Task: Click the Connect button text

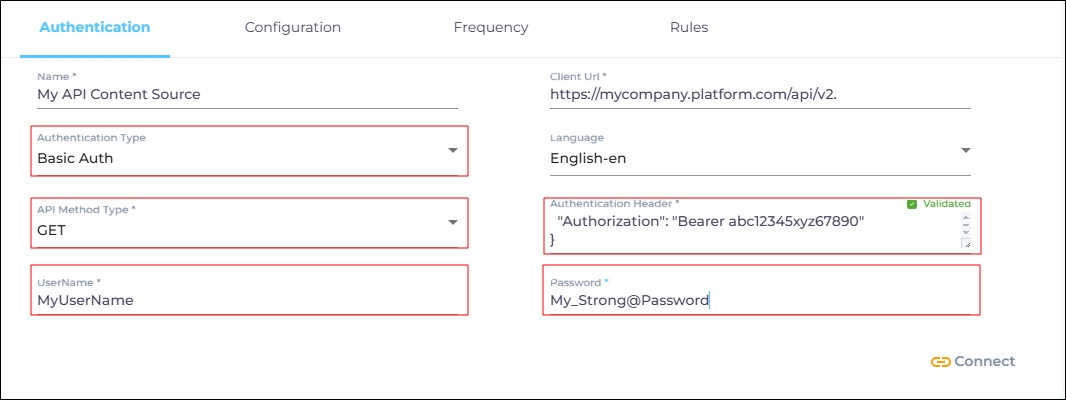Action: click(x=984, y=362)
